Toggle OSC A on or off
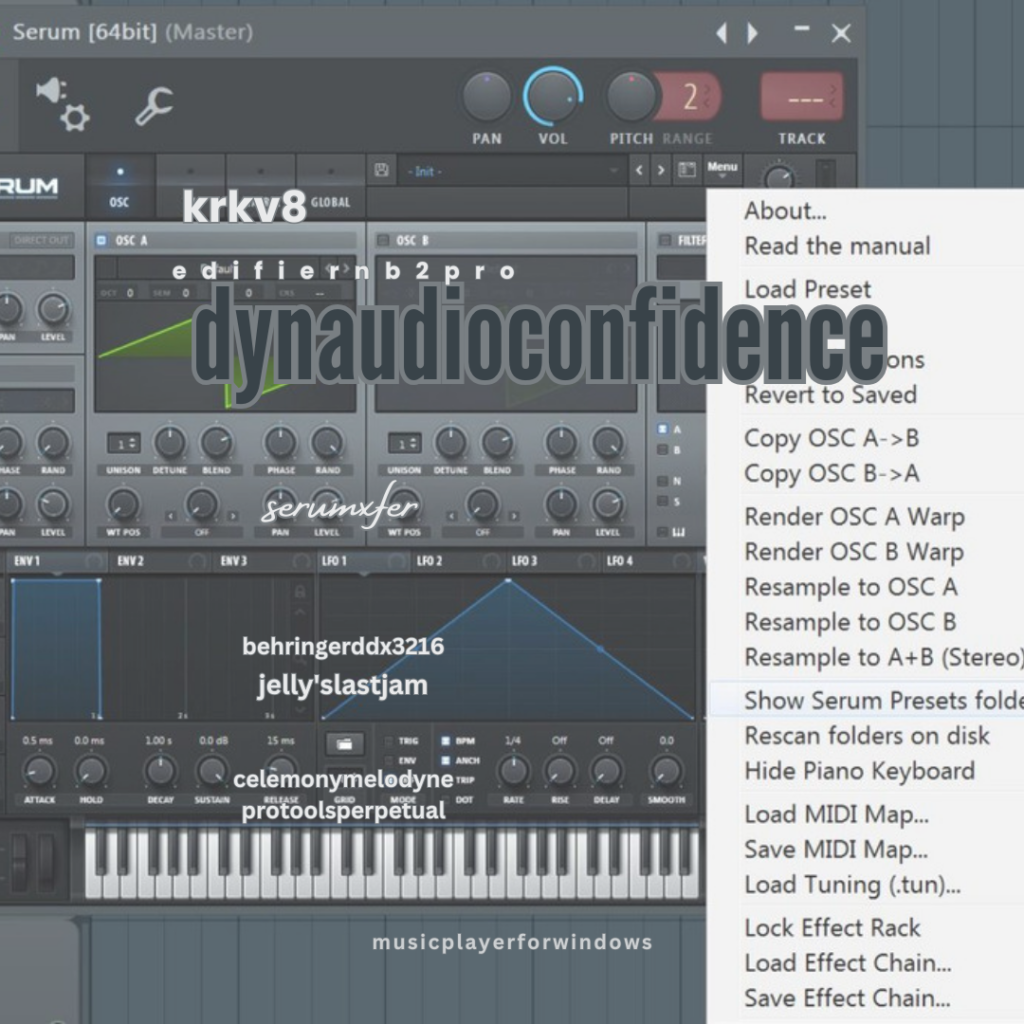This screenshot has height=1024, width=1024. click(x=101, y=240)
